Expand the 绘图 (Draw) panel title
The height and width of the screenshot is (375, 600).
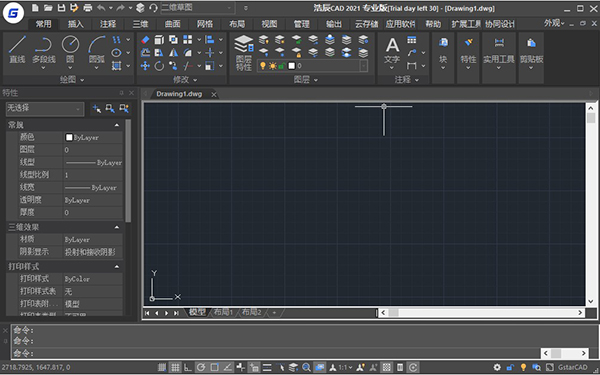(x=72, y=80)
